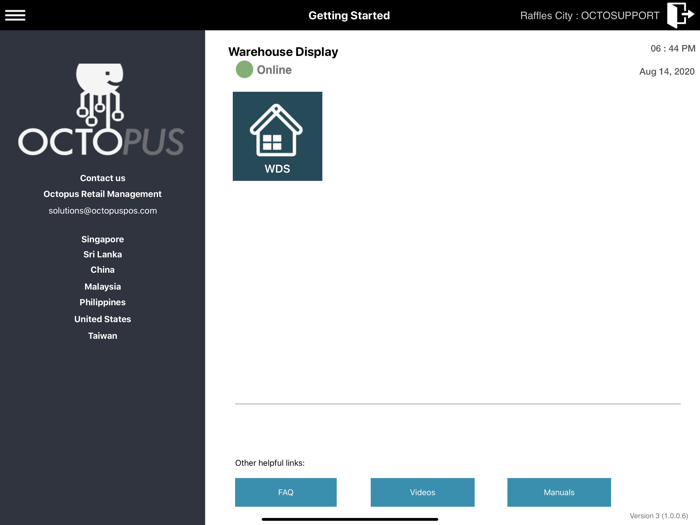Screen dimensions: 700x525
Task: Select Taiwan in contact list
Action: click(103, 336)
